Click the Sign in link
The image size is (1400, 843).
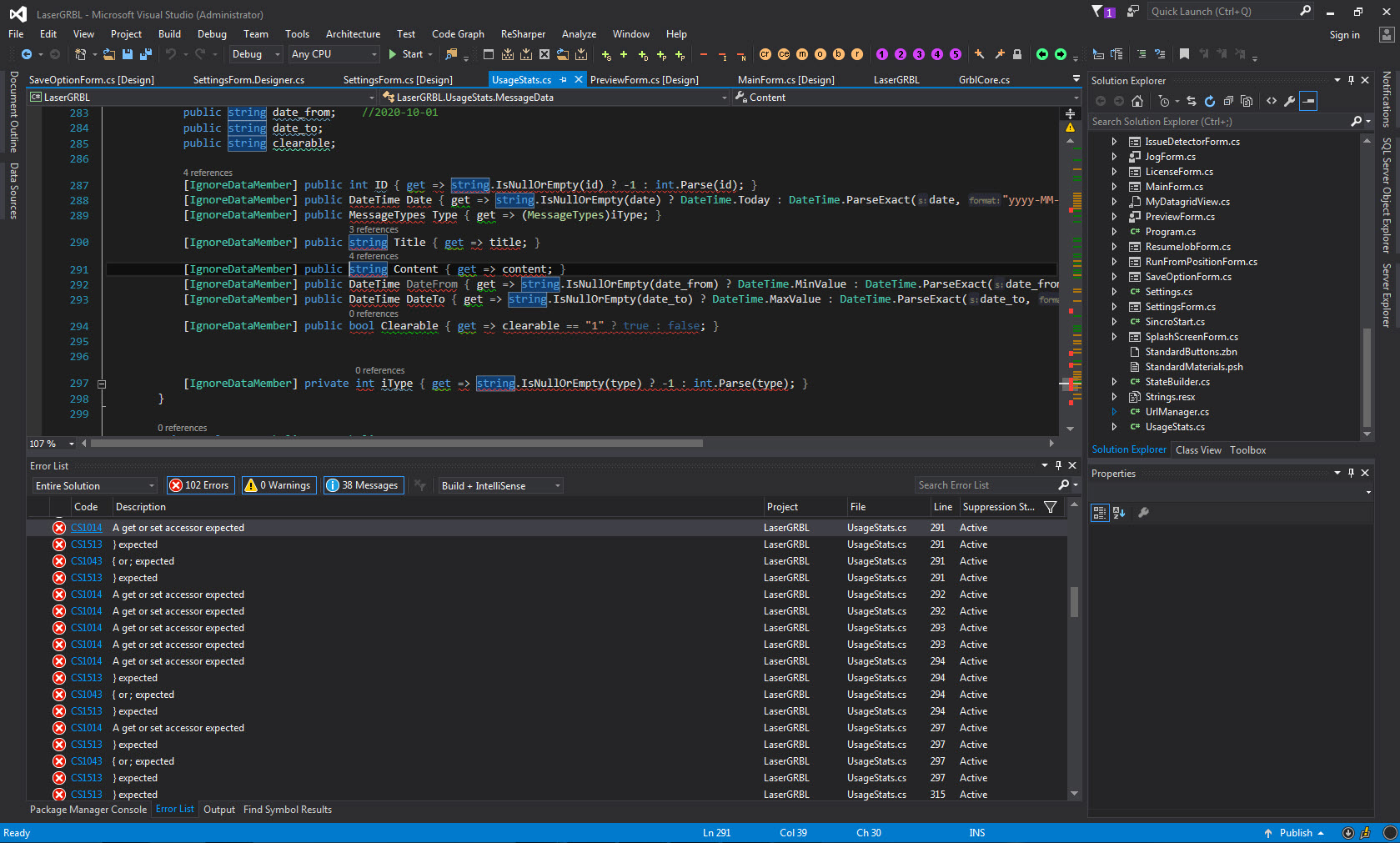tap(1344, 35)
